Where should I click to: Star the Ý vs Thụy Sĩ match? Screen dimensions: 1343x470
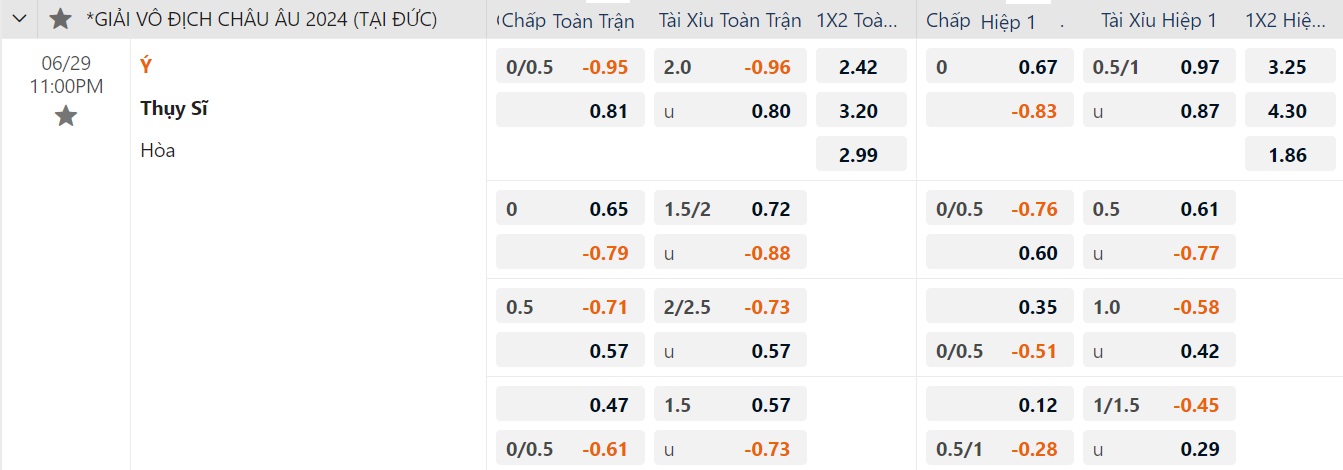coord(66,117)
